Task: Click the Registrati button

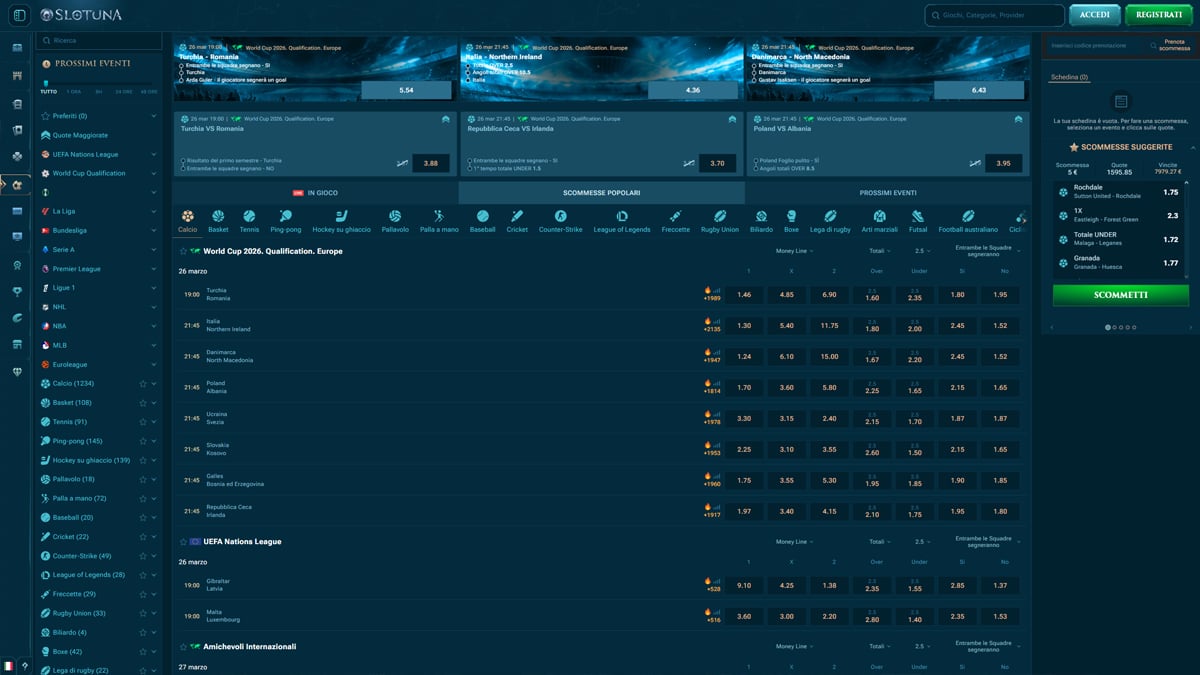Action: pyautogui.click(x=1159, y=15)
